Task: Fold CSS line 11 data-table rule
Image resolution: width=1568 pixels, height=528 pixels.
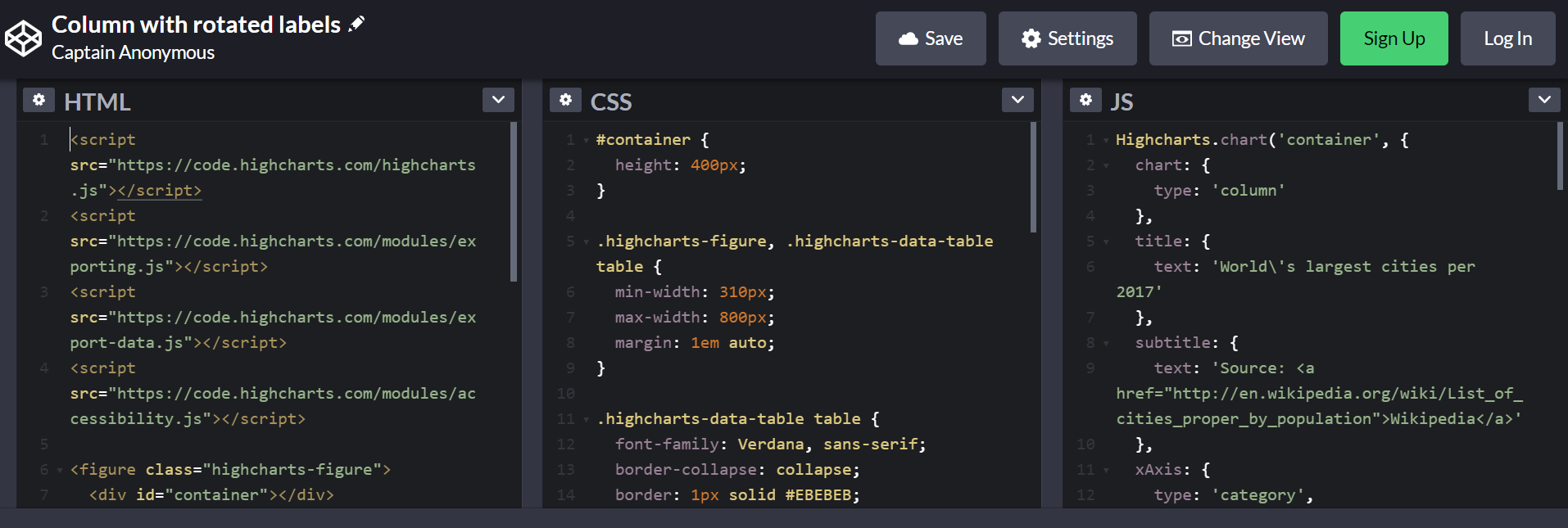Action: click(x=586, y=419)
